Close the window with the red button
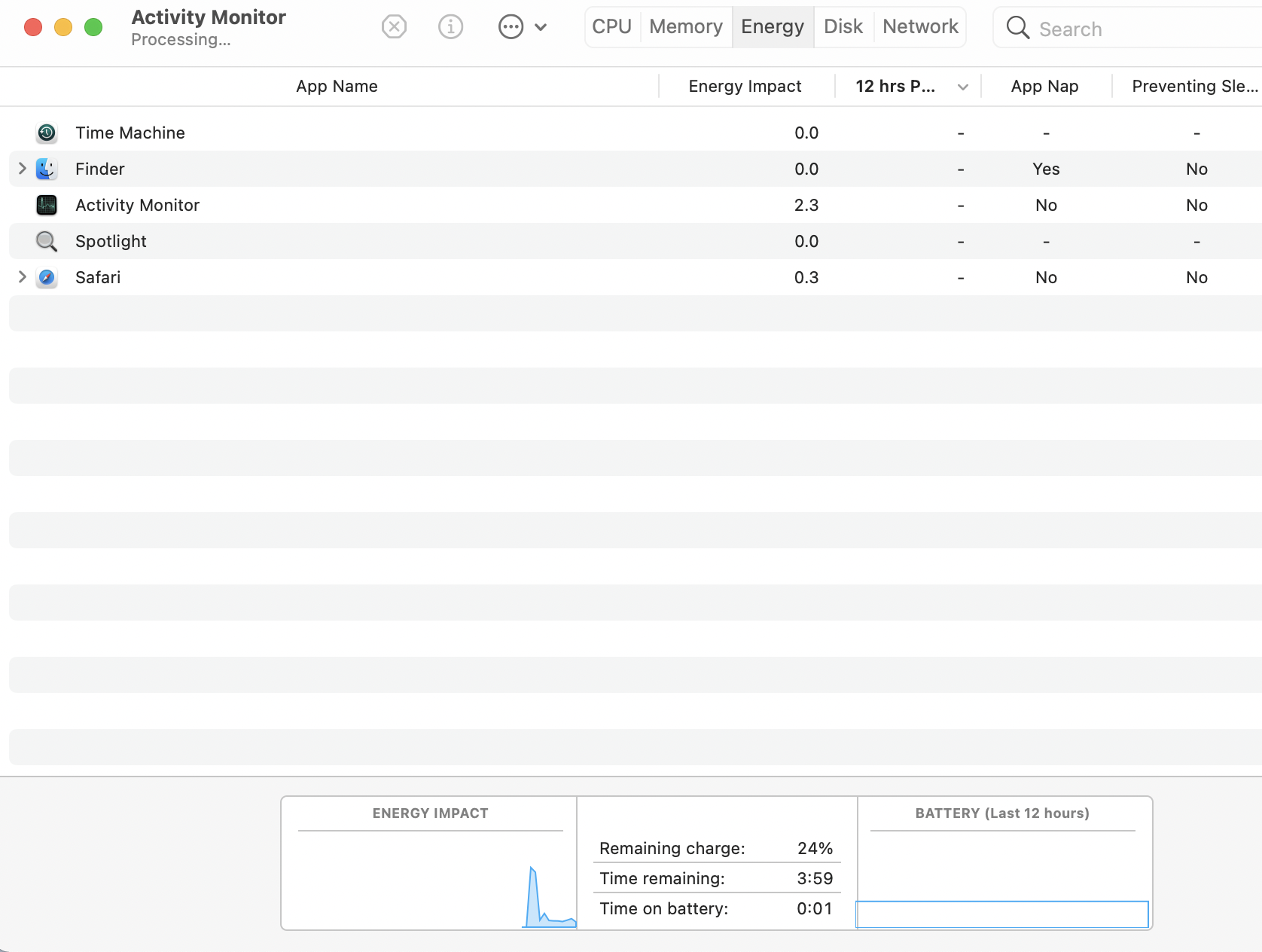Image resolution: width=1262 pixels, height=952 pixels. [x=33, y=28]
